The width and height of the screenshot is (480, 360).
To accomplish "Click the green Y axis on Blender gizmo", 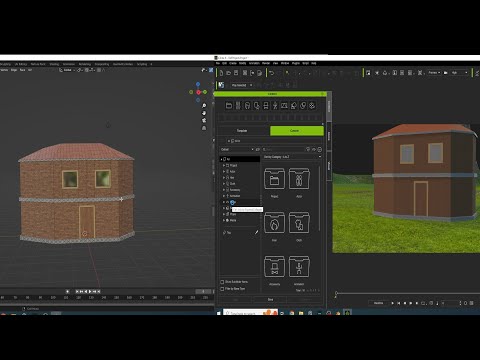I will [x=205, y=92].
